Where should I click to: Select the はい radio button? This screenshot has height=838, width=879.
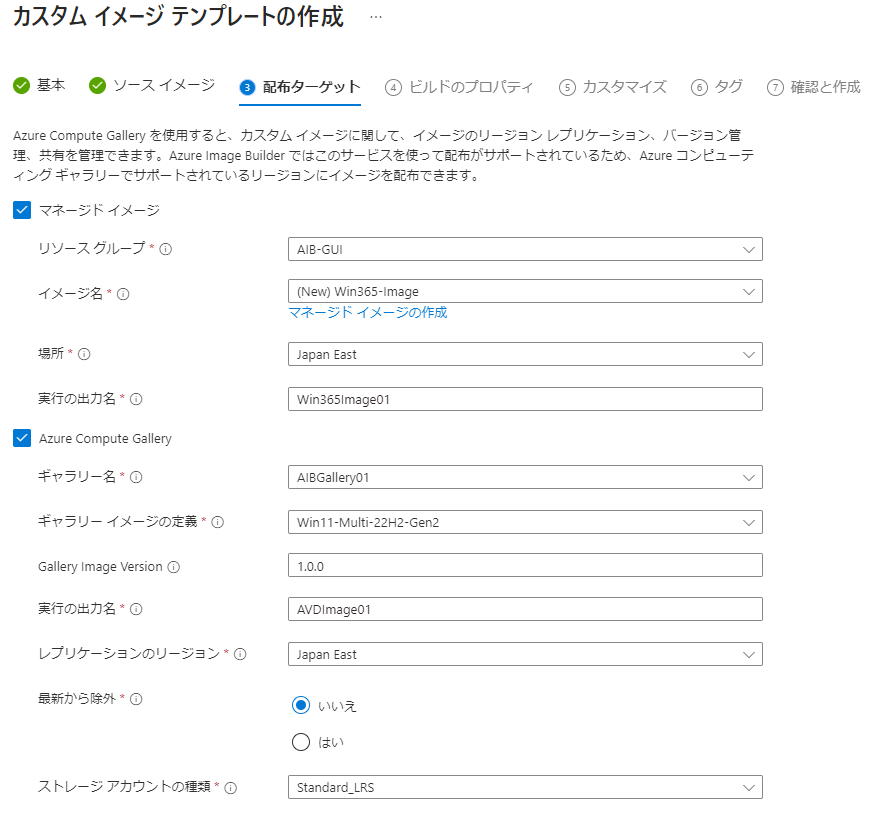(301, 742)
